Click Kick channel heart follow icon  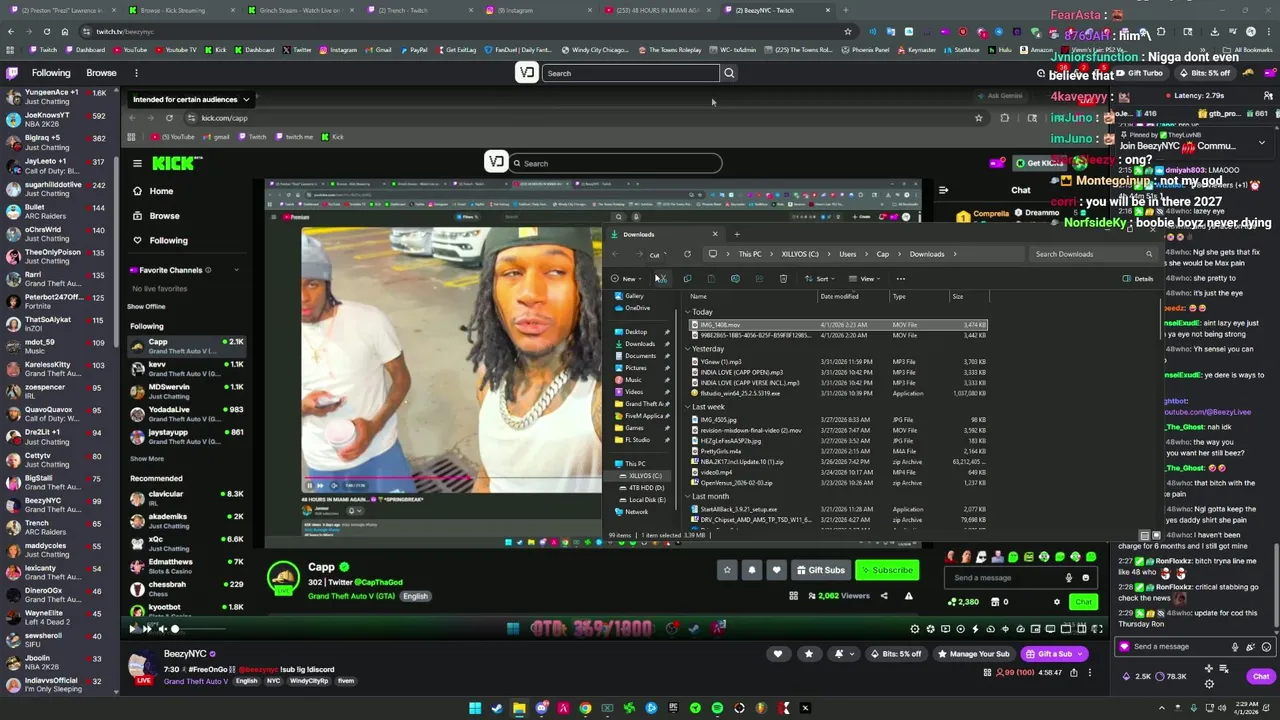point(776,570)
